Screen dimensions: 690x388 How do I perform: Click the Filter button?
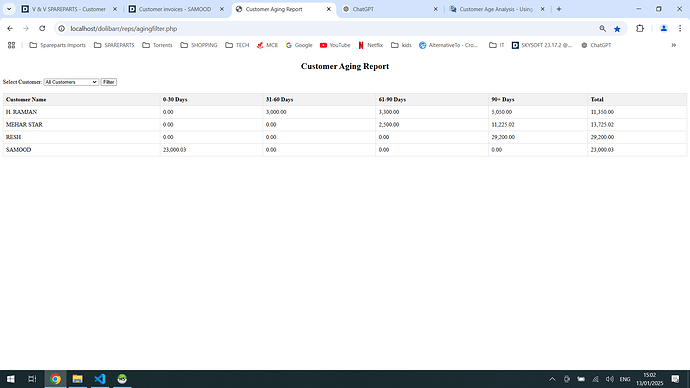pos(108,82)
